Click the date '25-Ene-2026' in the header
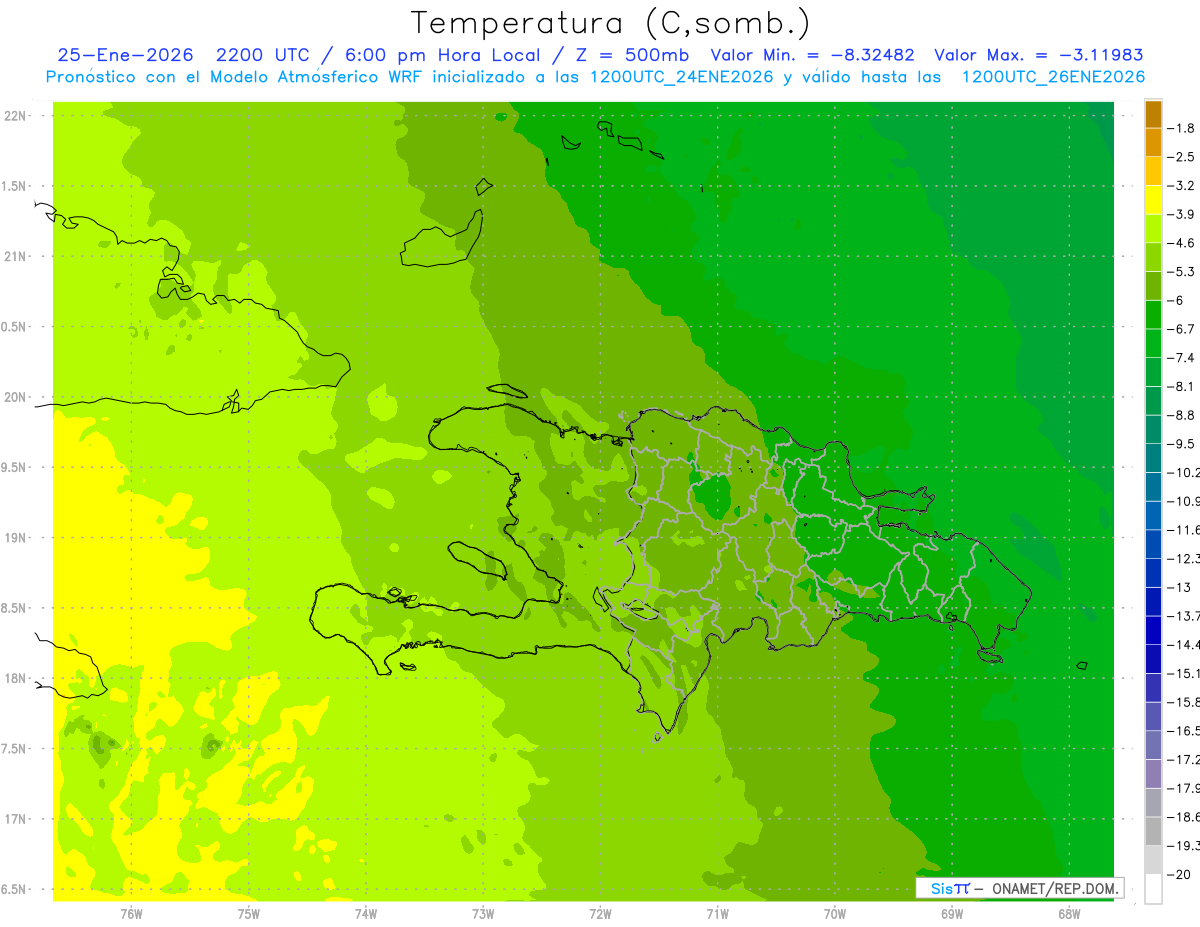 click(124, 55)
